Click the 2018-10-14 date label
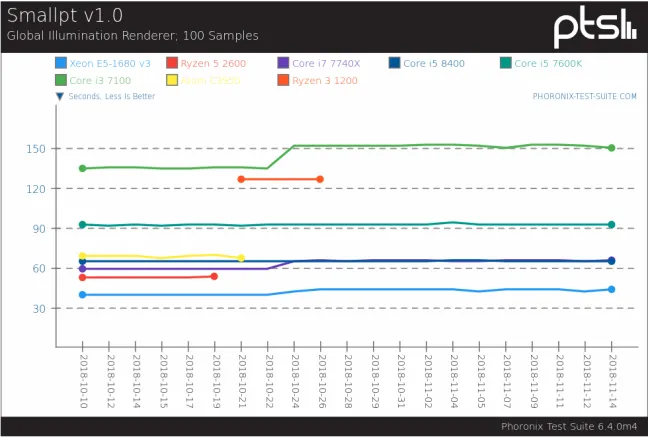The image size is (650, 437). coord(136,381)
